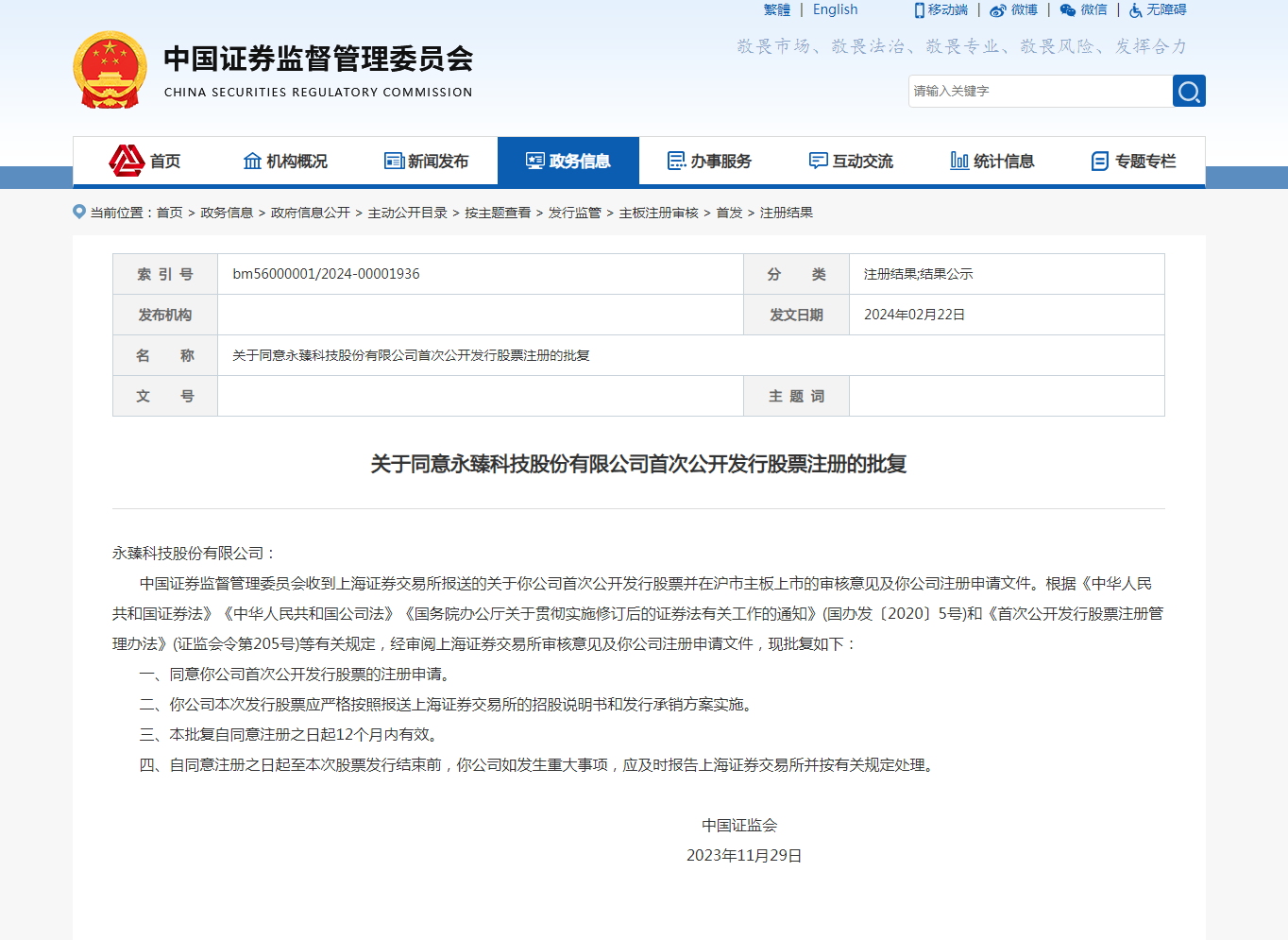Open the WeChat icon link
This screenshot has height=940, width=1288.
pyautogui.click(x=1068, y=10)
